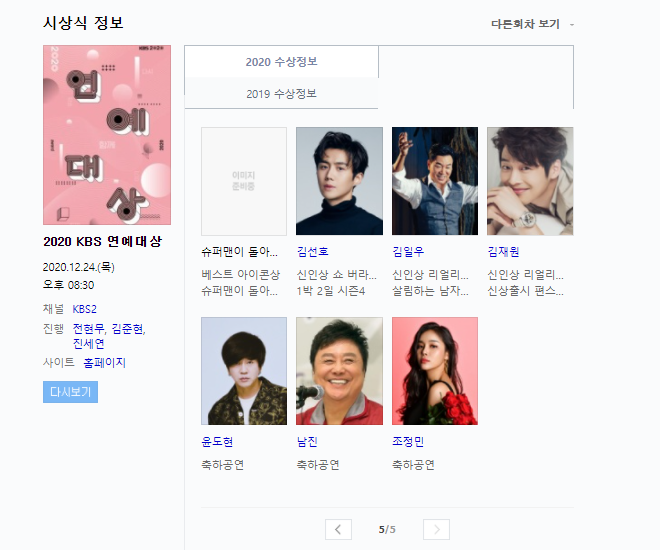Open the KBS2 channel link
The image size is (660, 550).
85,309
